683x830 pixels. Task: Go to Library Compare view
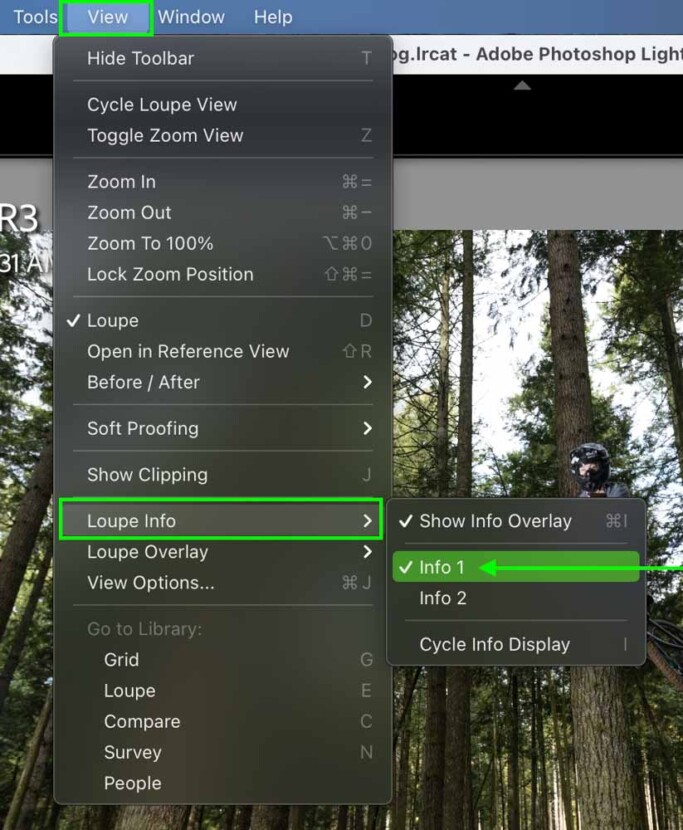pos(223,721)
